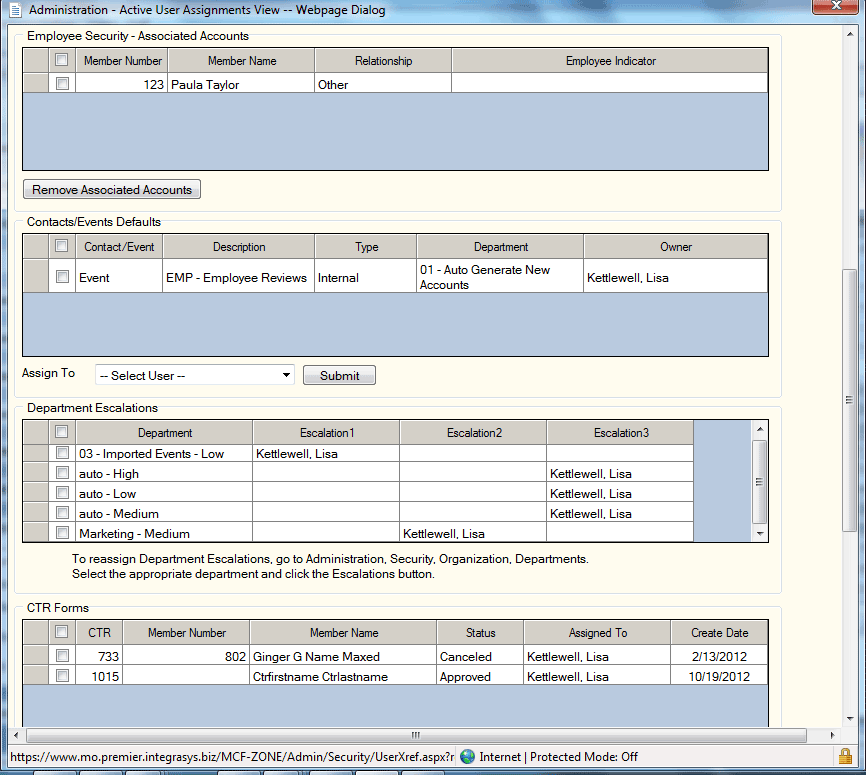Check the box for 03 - Imported Events - Low

click(x=62, y=453)
